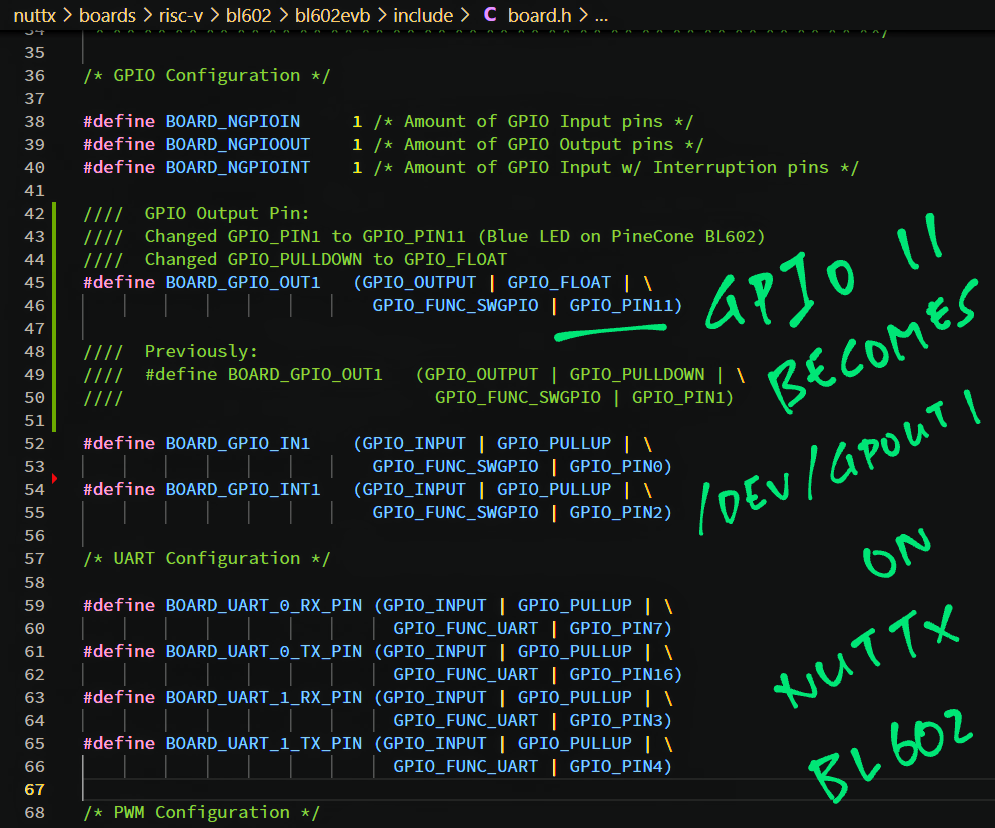Click BOARD_UART_0_RX_PIN on line 59

pyautogui.click(x=263, y=606)
